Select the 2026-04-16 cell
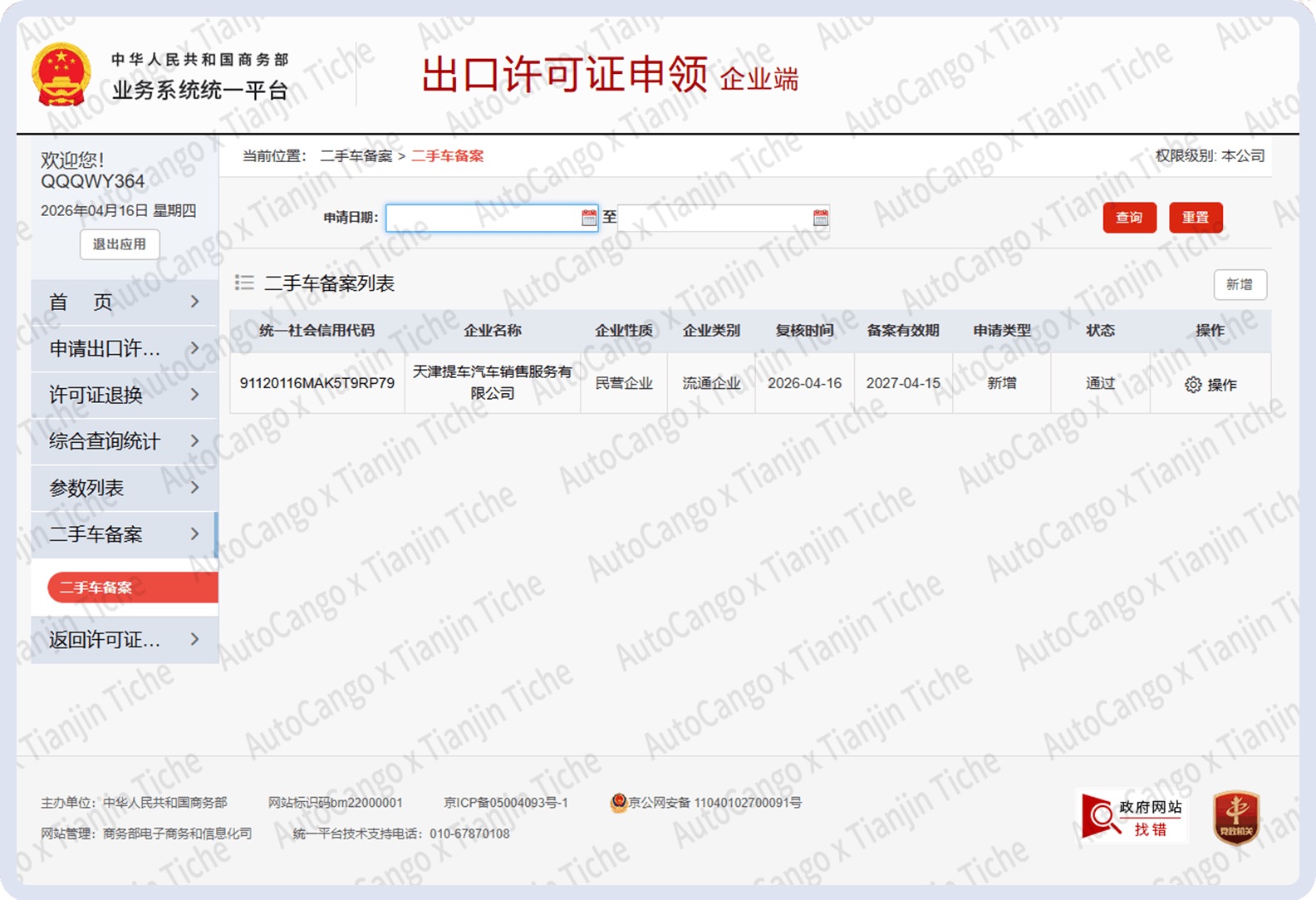This screenshot has height=900, width=1316. point(804,383)
